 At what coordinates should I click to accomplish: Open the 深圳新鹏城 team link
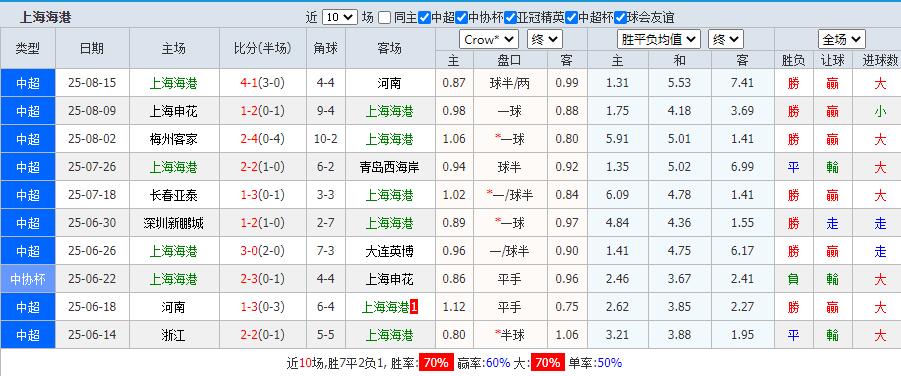(x=174, y=223)
